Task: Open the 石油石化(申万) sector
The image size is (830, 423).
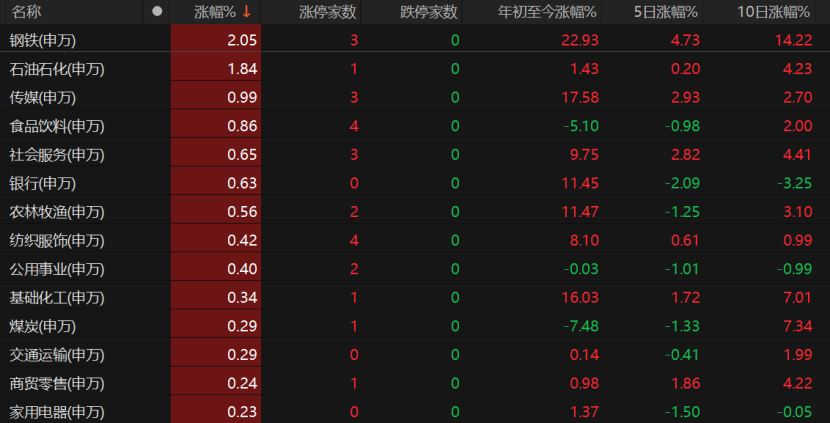Action: (57, 69)
